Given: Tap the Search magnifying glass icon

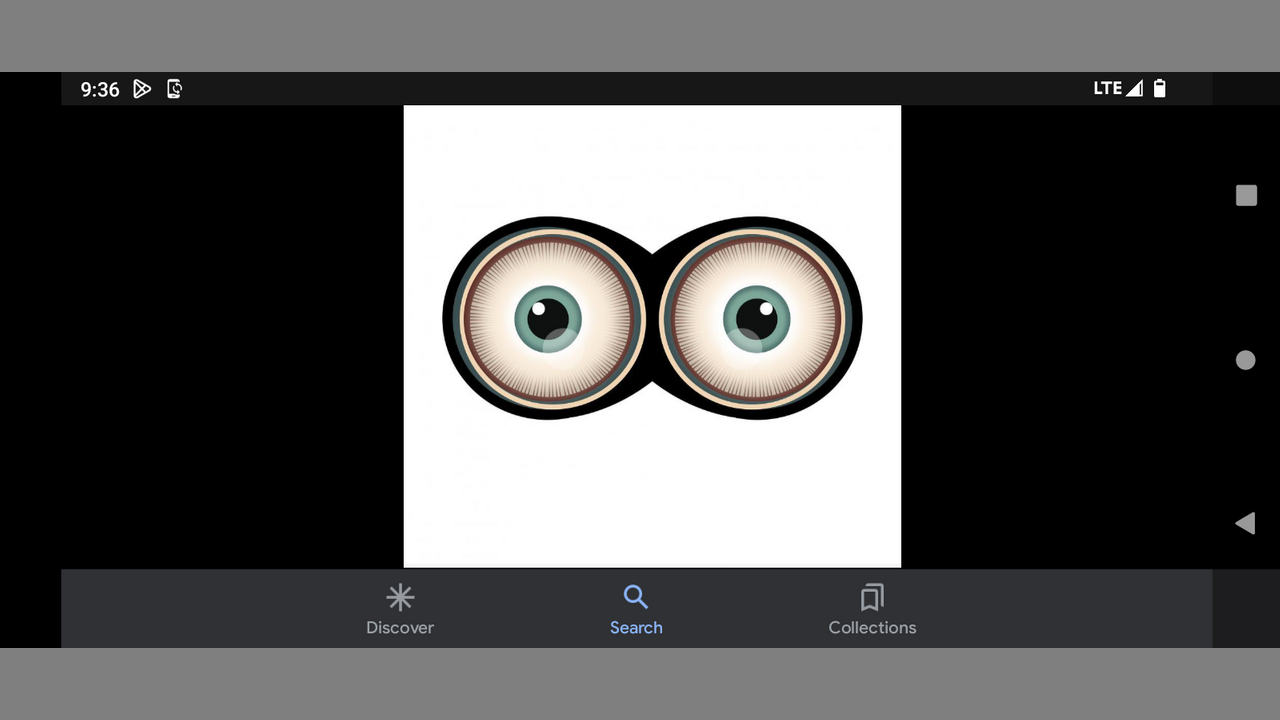Looking at the screenshot, I should pos(636,598).
